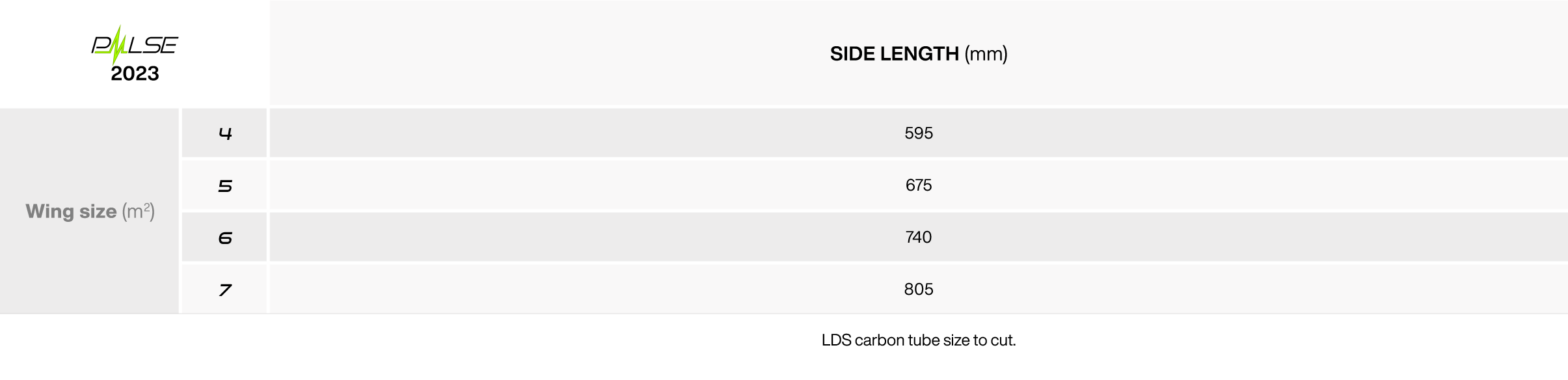The width and height of the screenshot is (1568, 380).
Task: Click the wing size 6 cell
Action: (224, 237)
